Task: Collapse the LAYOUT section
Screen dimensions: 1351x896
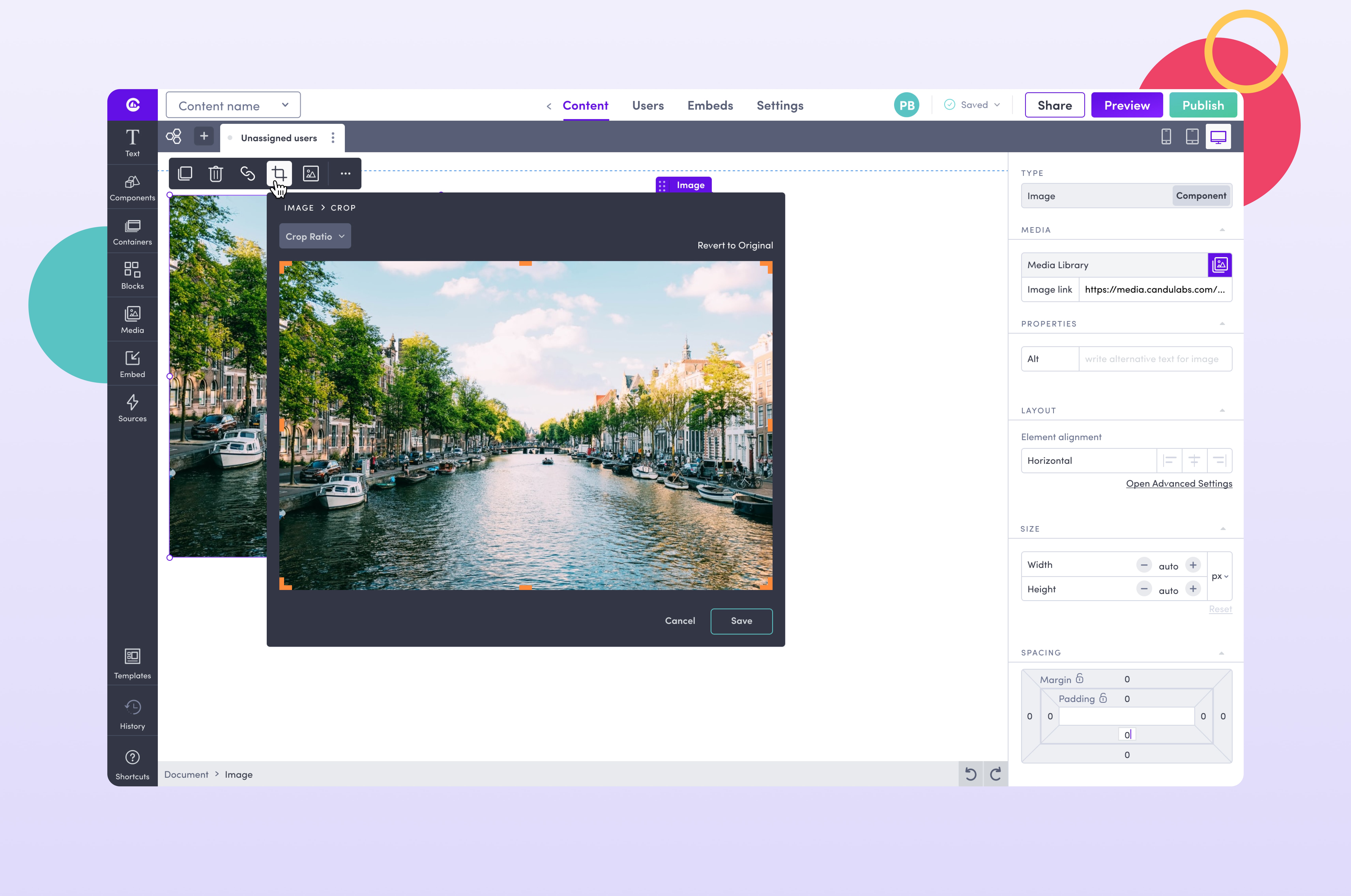Action: (x=1222, y=410)
